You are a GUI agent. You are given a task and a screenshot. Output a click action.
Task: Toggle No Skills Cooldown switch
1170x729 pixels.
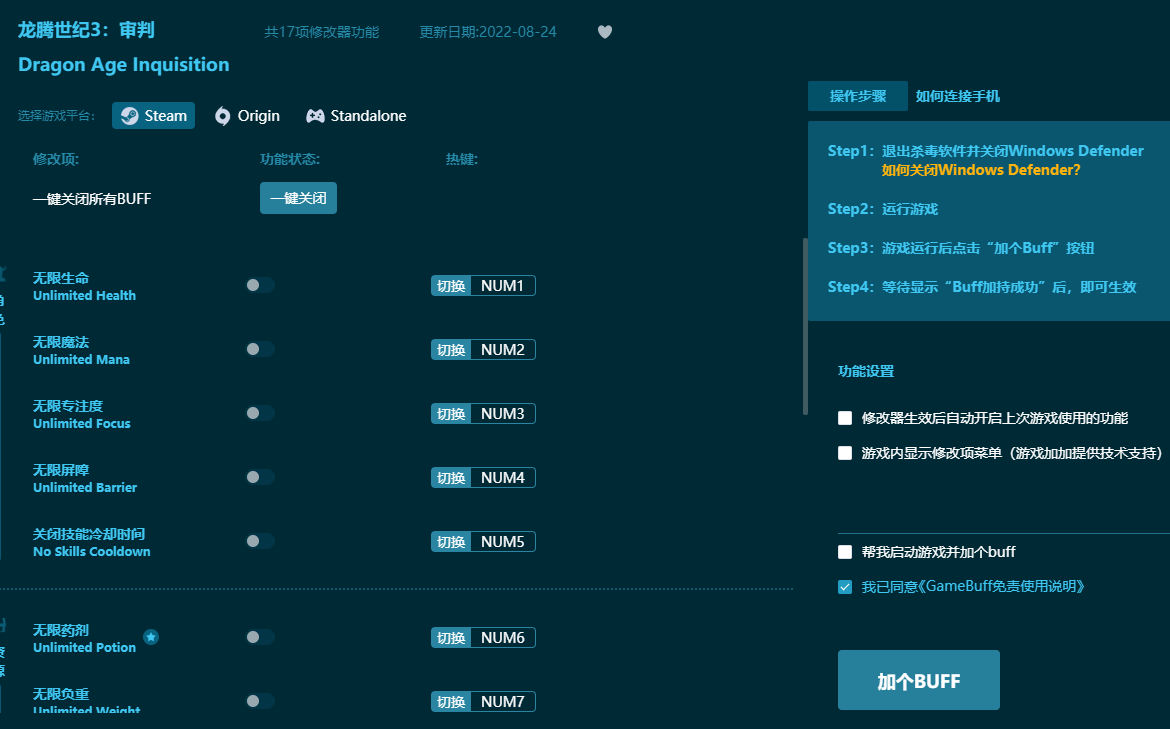point(260,542)
